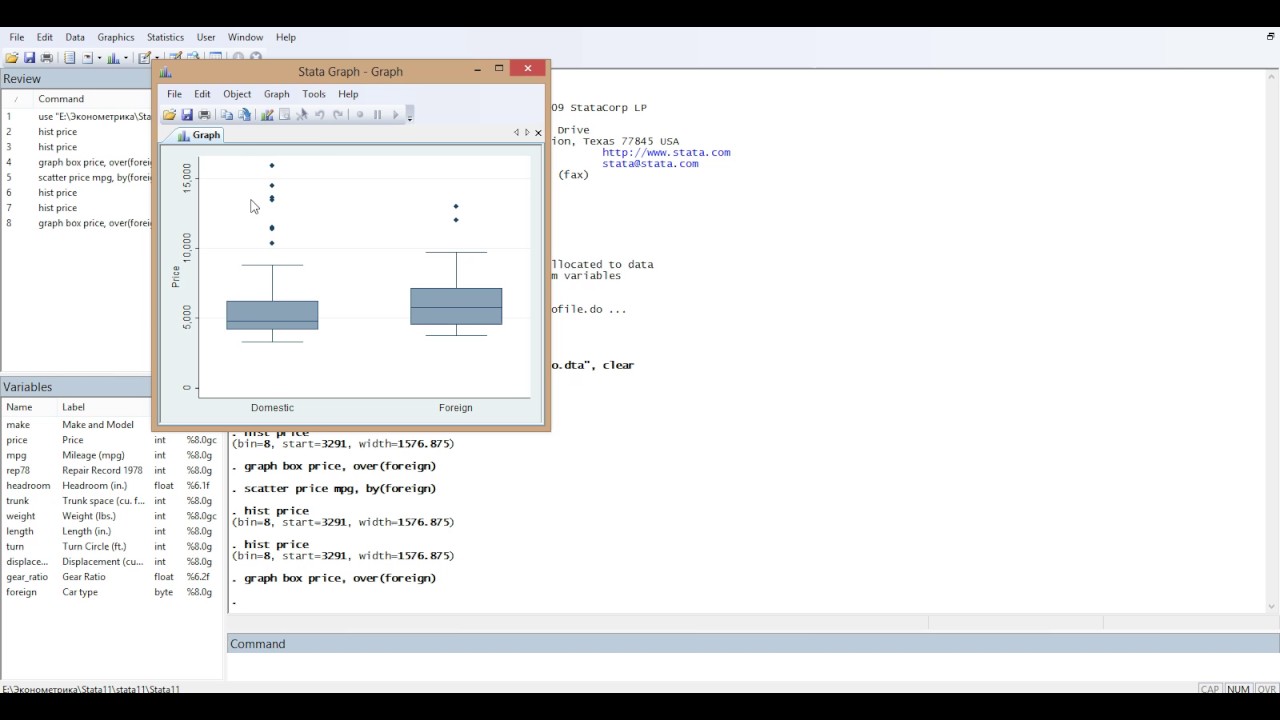Focus the Command input field
The image size is (1280, 720).
[753, 668]
